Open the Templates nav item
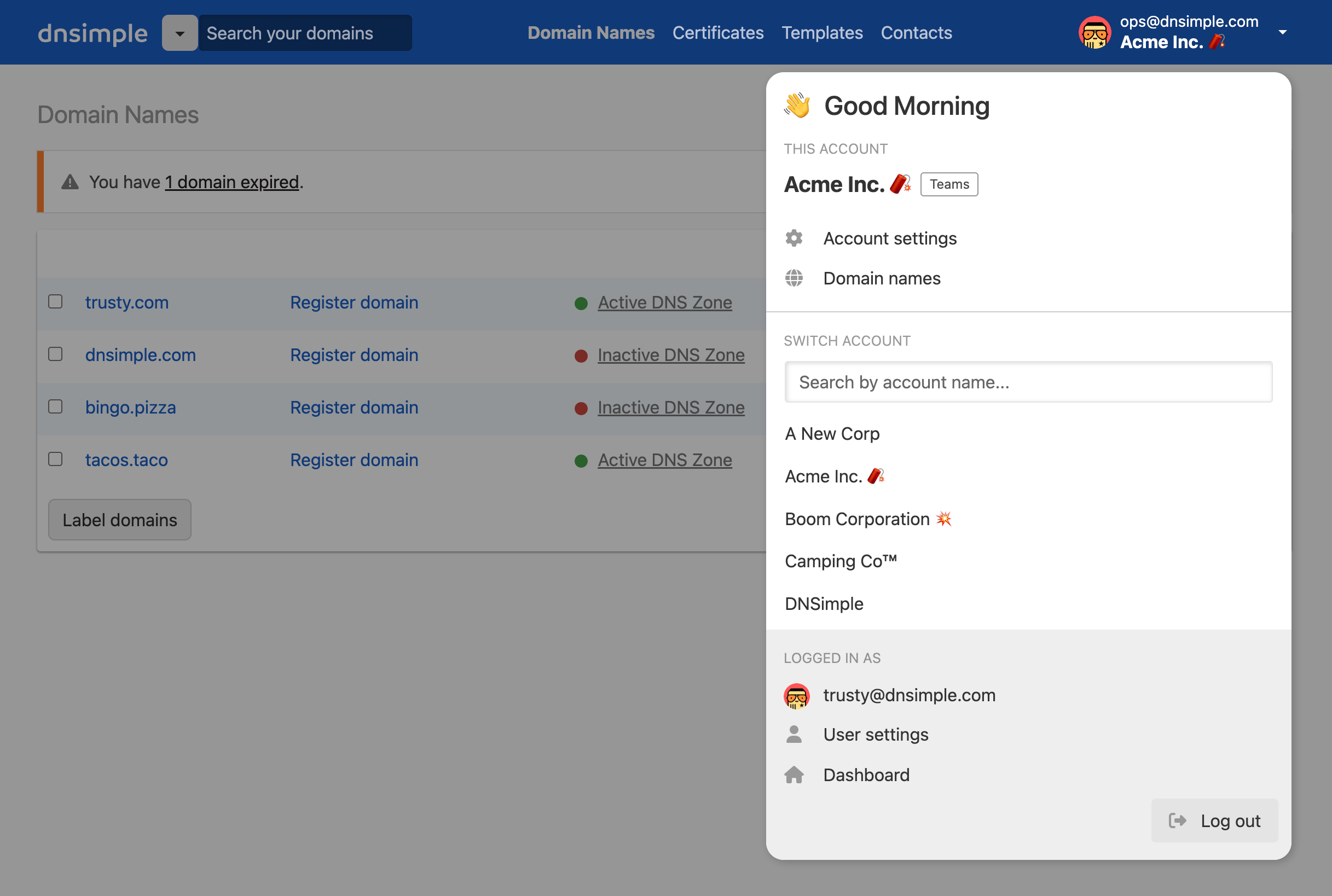Image resolution: width=1332 pixels, height=896 pixels. pos(821,33)
